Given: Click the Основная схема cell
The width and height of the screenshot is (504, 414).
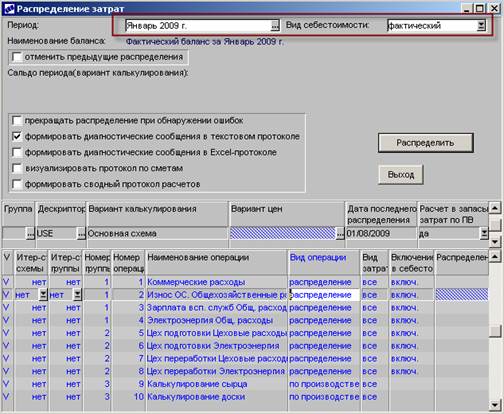Looking at the screenshot, I should [x=158, y=234].
